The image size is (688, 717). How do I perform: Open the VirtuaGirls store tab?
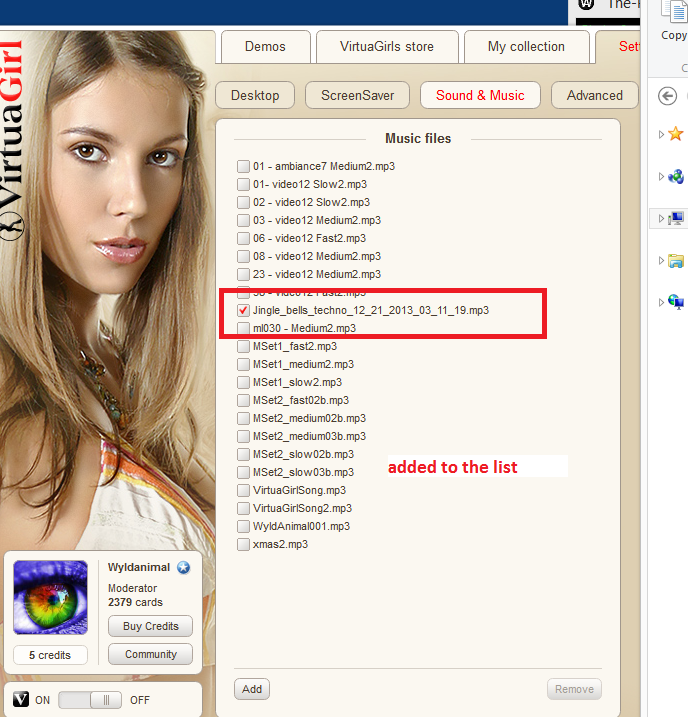point(387,47)
